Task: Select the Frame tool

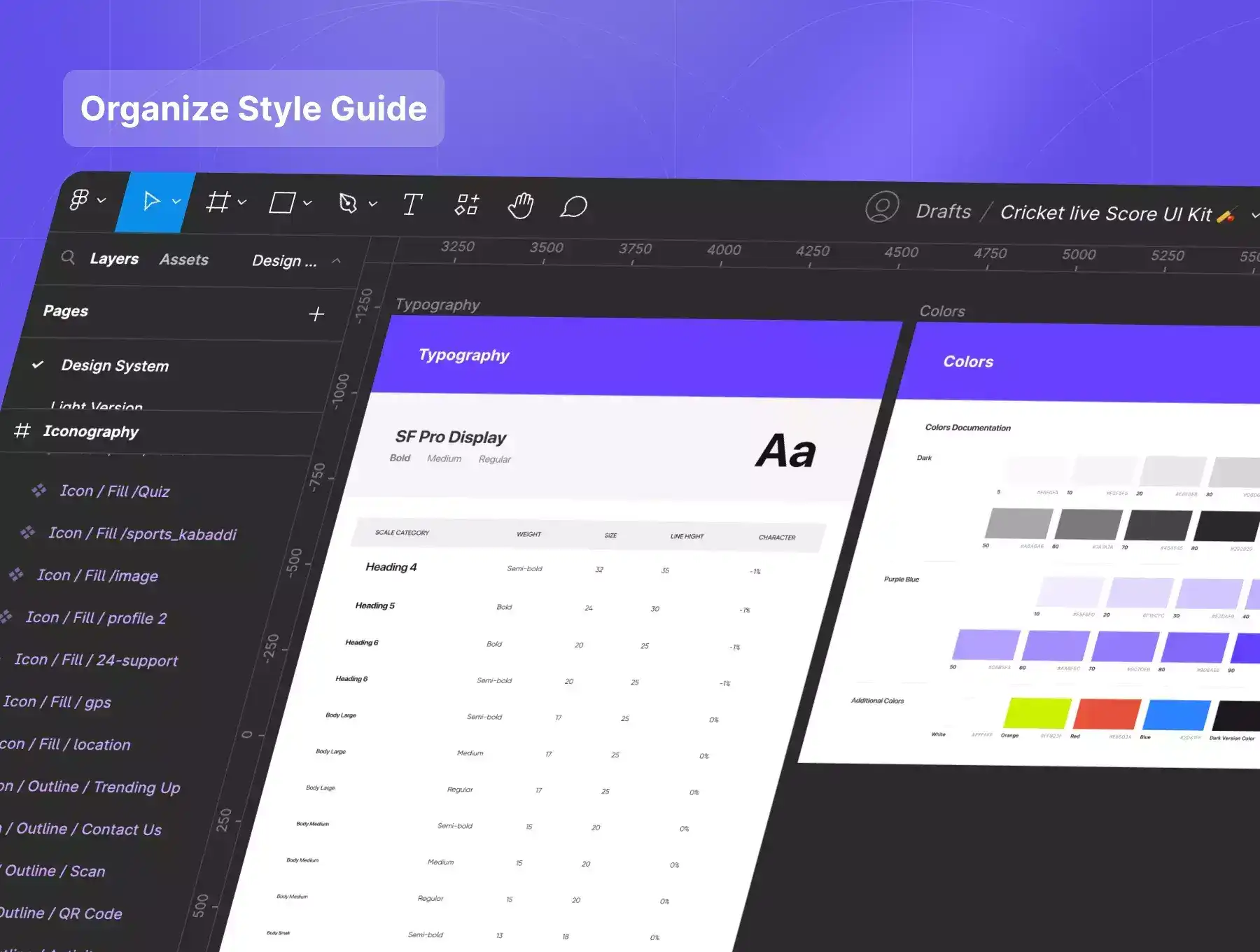Action: (x=218, y=202)
